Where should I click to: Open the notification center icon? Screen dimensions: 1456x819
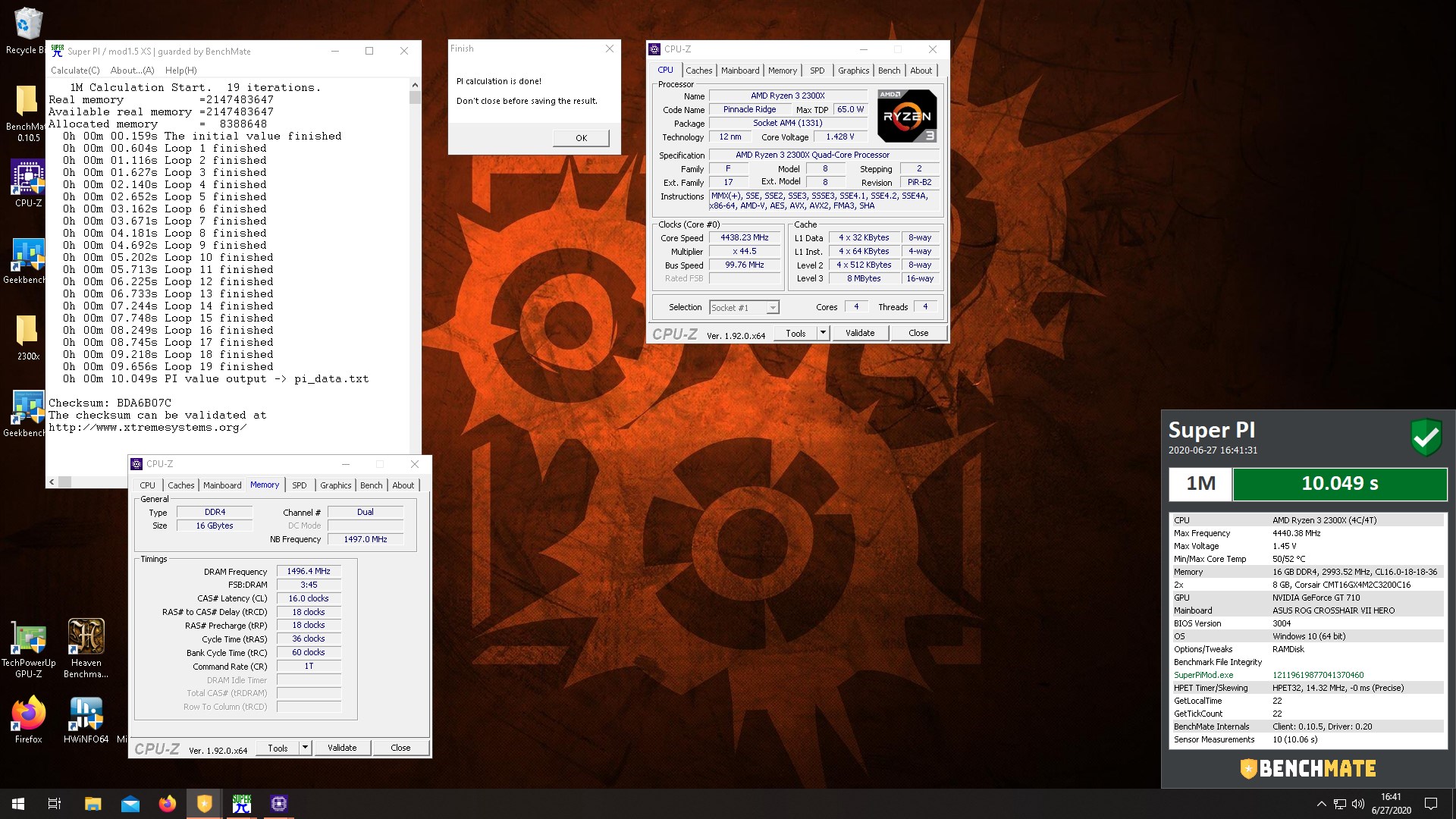[x=1431, y=804]
